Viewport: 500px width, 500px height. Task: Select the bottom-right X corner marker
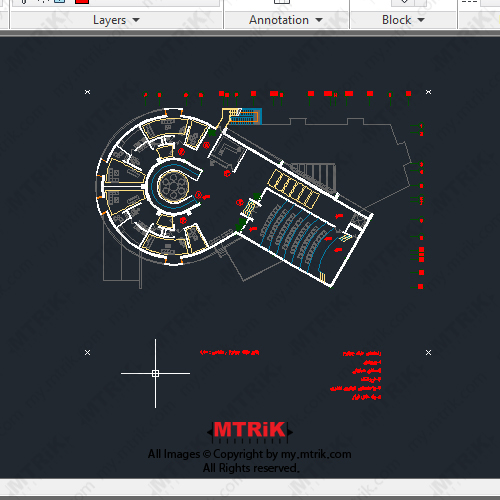[x=429, y=352]
